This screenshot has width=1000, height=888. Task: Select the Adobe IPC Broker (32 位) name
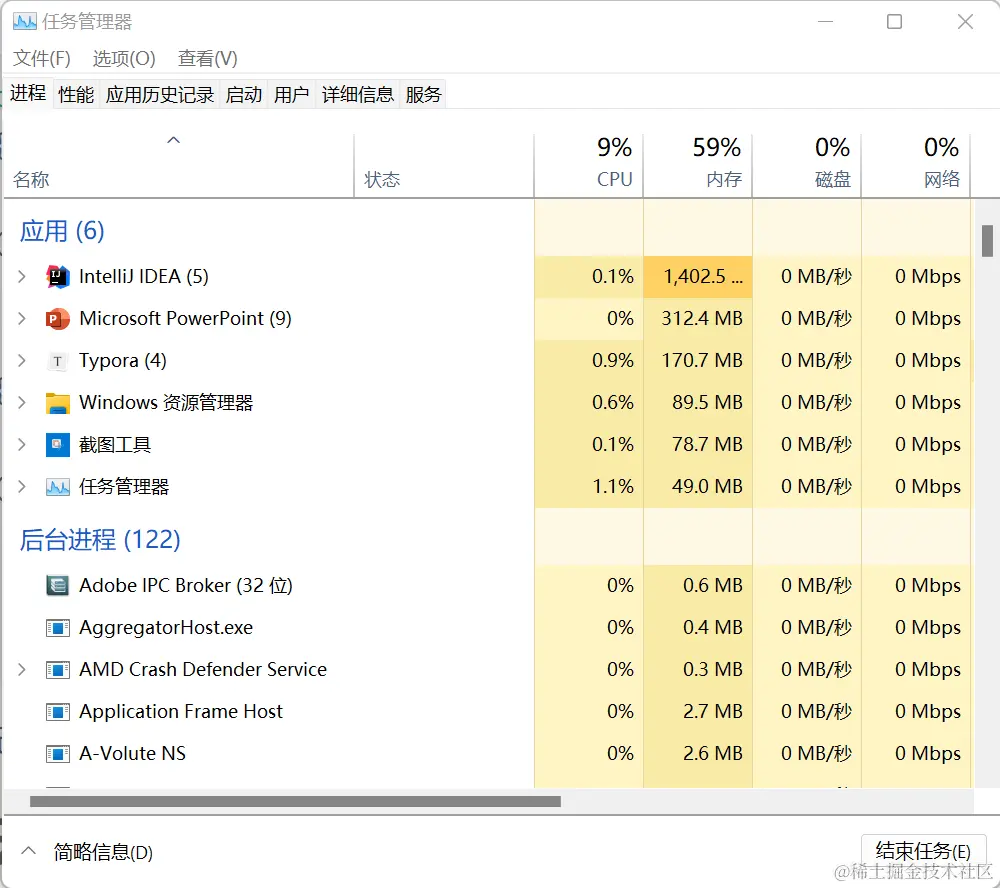pyautogui.click(x=186, y=585)
